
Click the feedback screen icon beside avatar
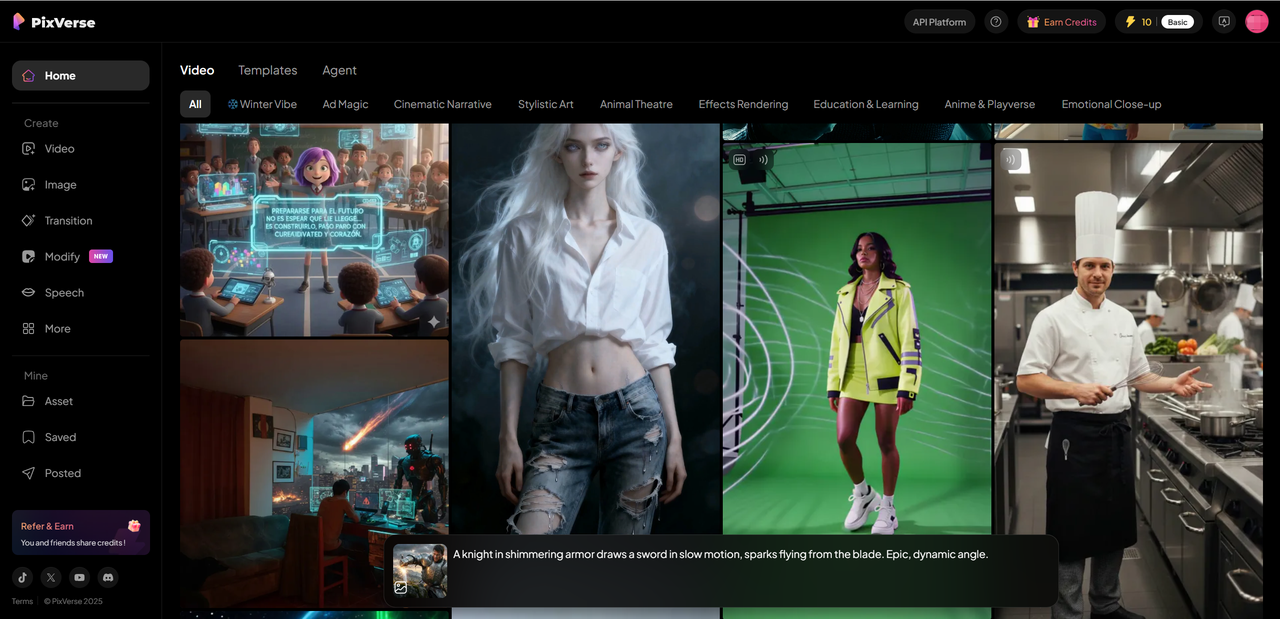click(1223, 22)
